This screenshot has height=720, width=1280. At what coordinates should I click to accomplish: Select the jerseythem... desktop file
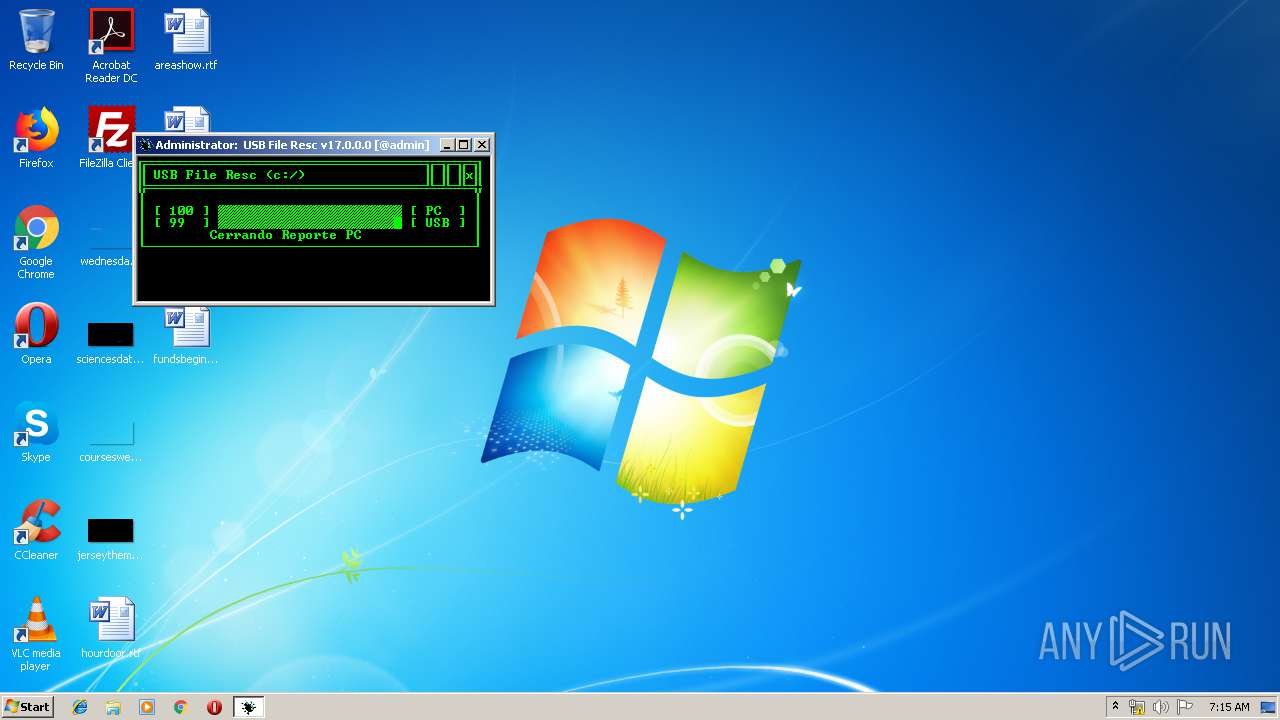pyautogui.click(x=110, y=538)
